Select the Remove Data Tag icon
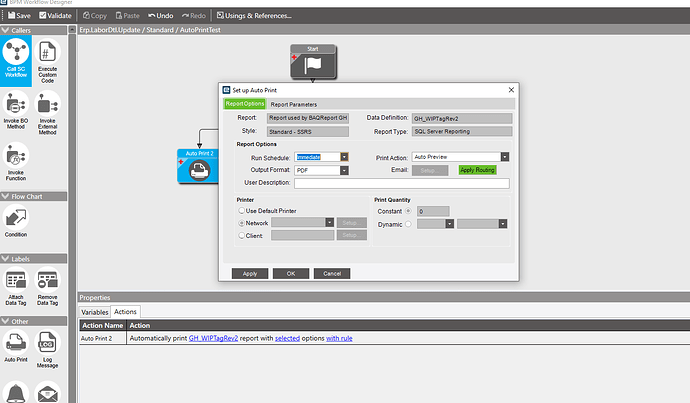Viewport: 690px width, 403px height. [48, 287]
